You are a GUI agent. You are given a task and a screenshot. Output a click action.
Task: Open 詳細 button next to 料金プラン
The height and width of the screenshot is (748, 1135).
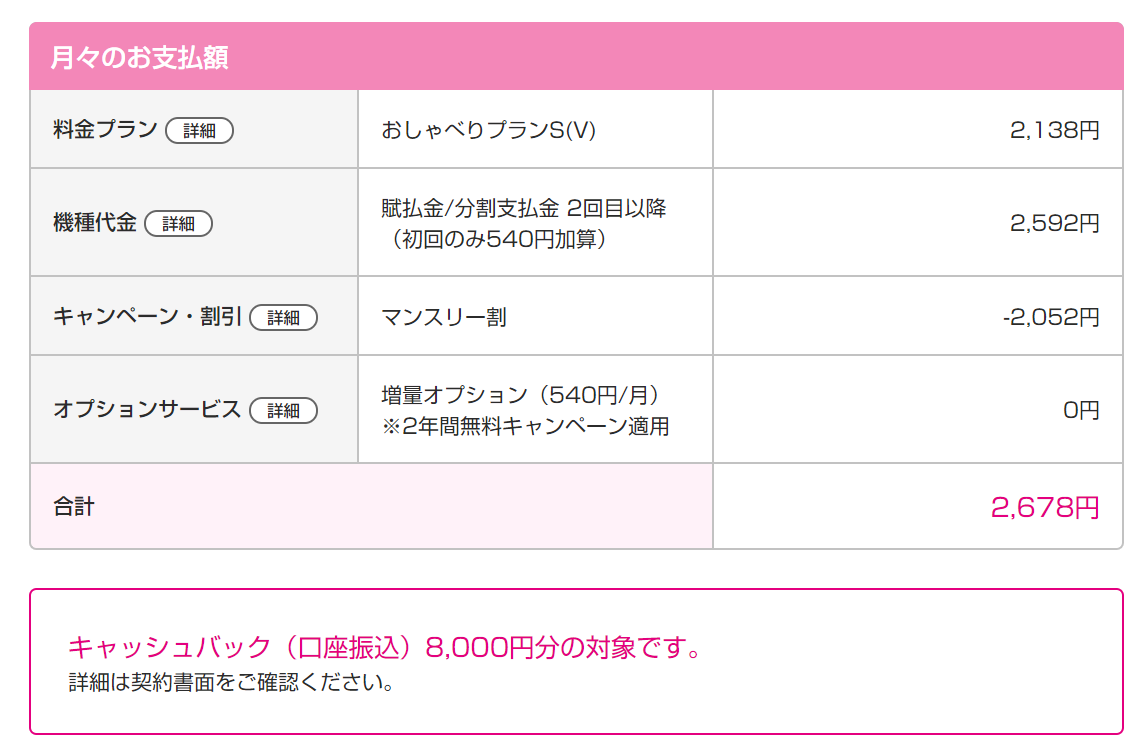tap(199, 130)
